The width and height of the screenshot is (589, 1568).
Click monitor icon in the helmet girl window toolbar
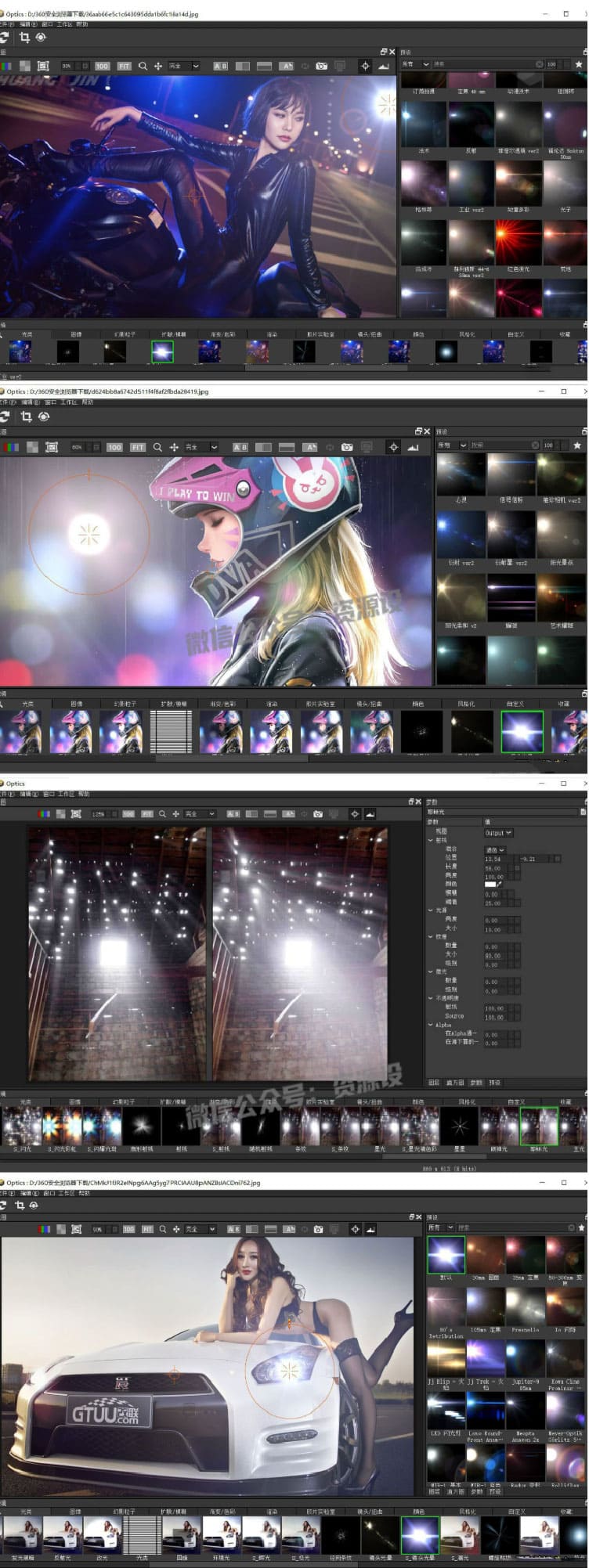click(366, 447)
